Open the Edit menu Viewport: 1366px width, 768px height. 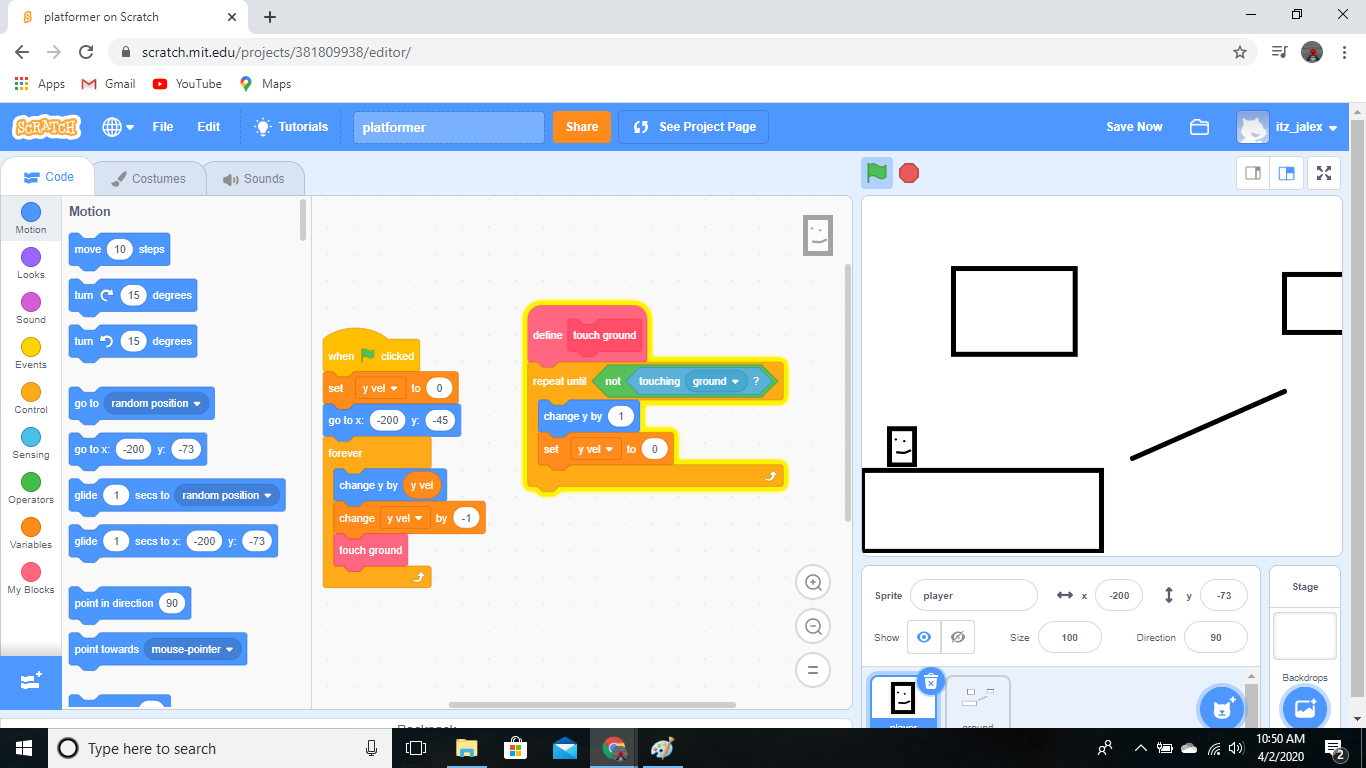208,127
